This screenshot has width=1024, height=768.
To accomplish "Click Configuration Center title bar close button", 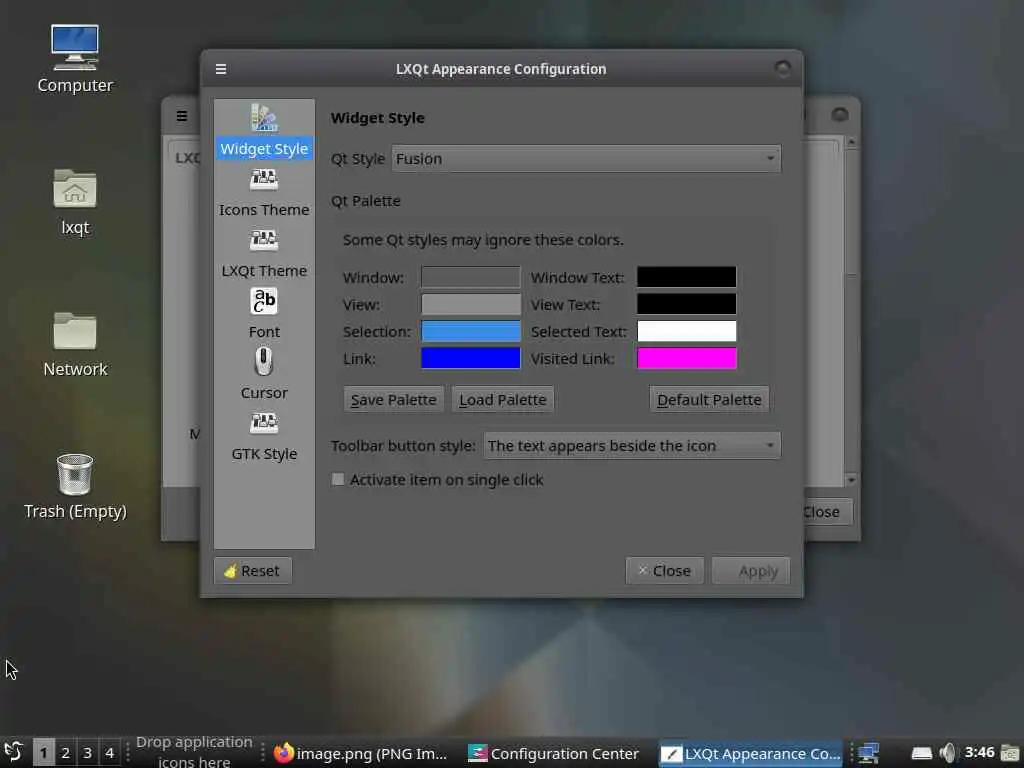I will (839, 115).
